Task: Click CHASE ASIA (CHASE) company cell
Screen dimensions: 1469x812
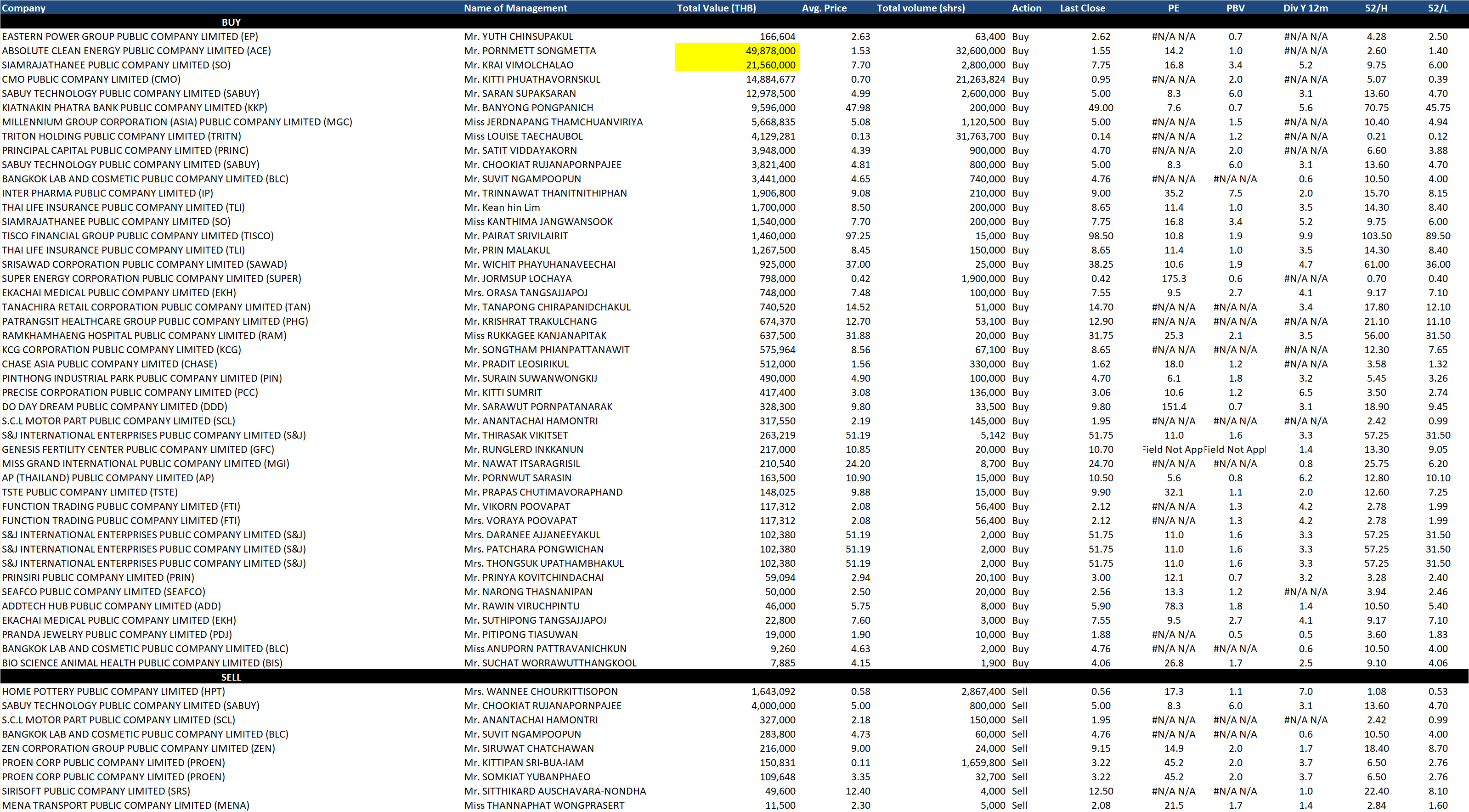Action: pos(109,364)
